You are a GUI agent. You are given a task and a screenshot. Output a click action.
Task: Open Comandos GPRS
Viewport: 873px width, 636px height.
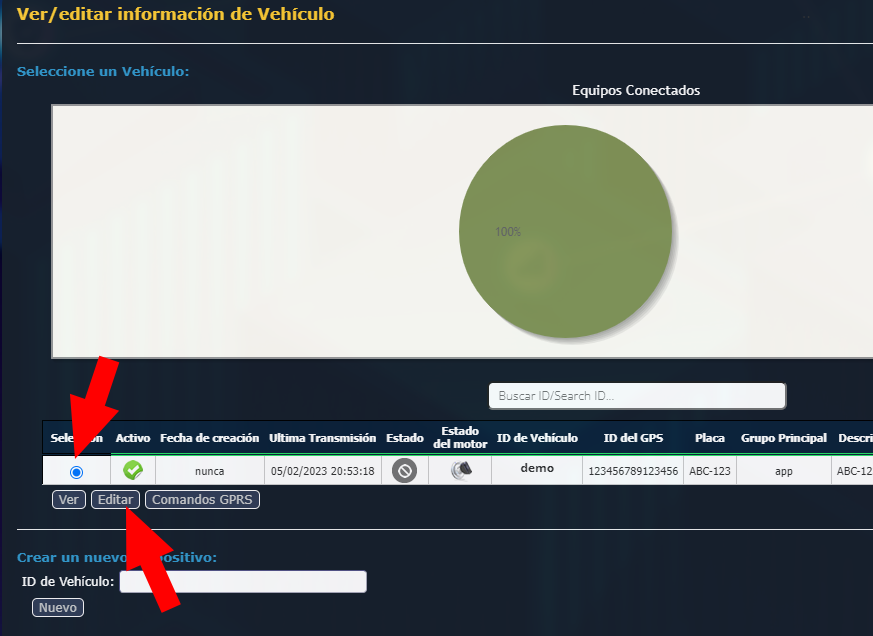pos(202,500)
